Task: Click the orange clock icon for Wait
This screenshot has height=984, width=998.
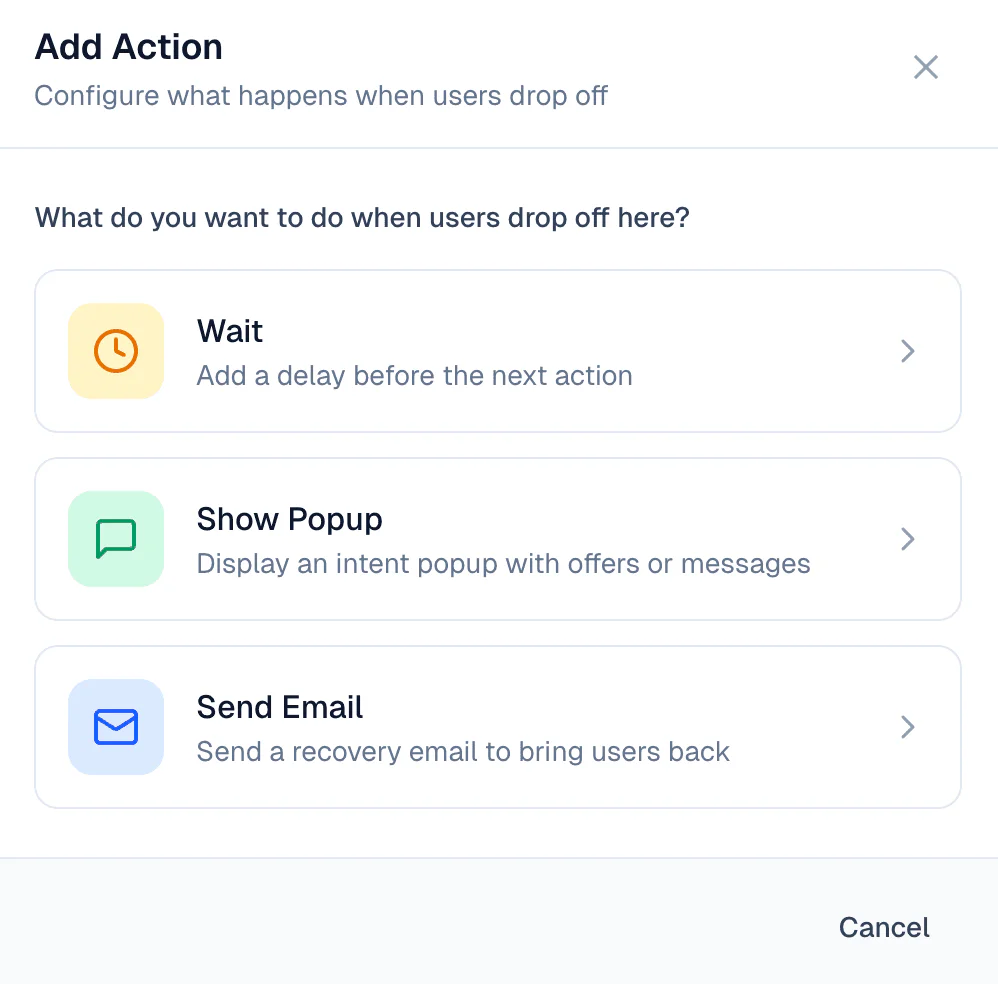Action: point(116,351)
